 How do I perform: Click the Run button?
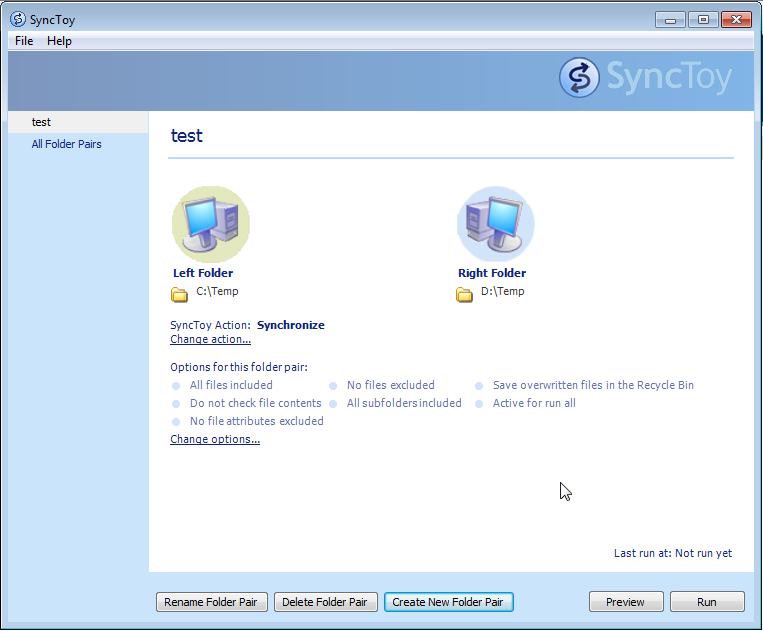point(707,602)
